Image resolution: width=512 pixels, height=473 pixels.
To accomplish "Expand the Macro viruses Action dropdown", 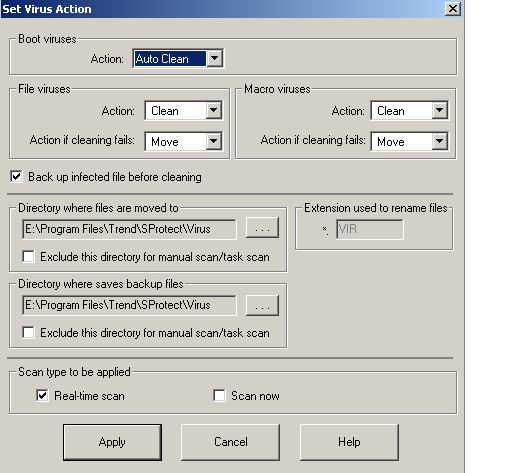I will tap(440, 110).
